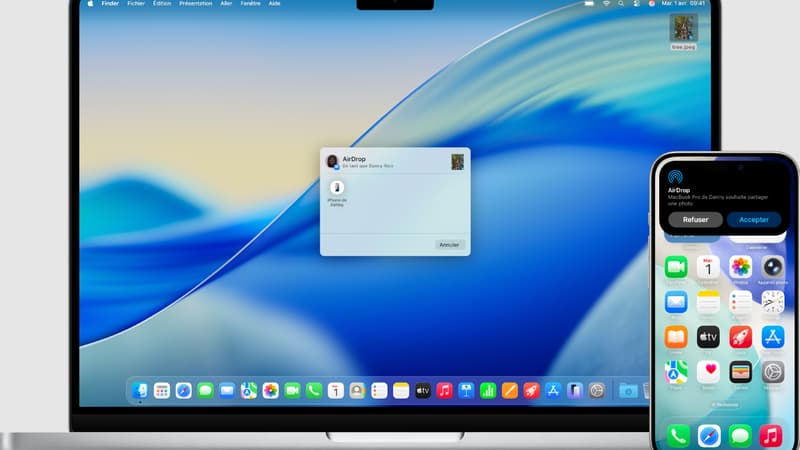The height and width of the screenshot is (450, 800).
Task: Open the Fichier menu
Action: pyautogui.click(x=138, y=4)
